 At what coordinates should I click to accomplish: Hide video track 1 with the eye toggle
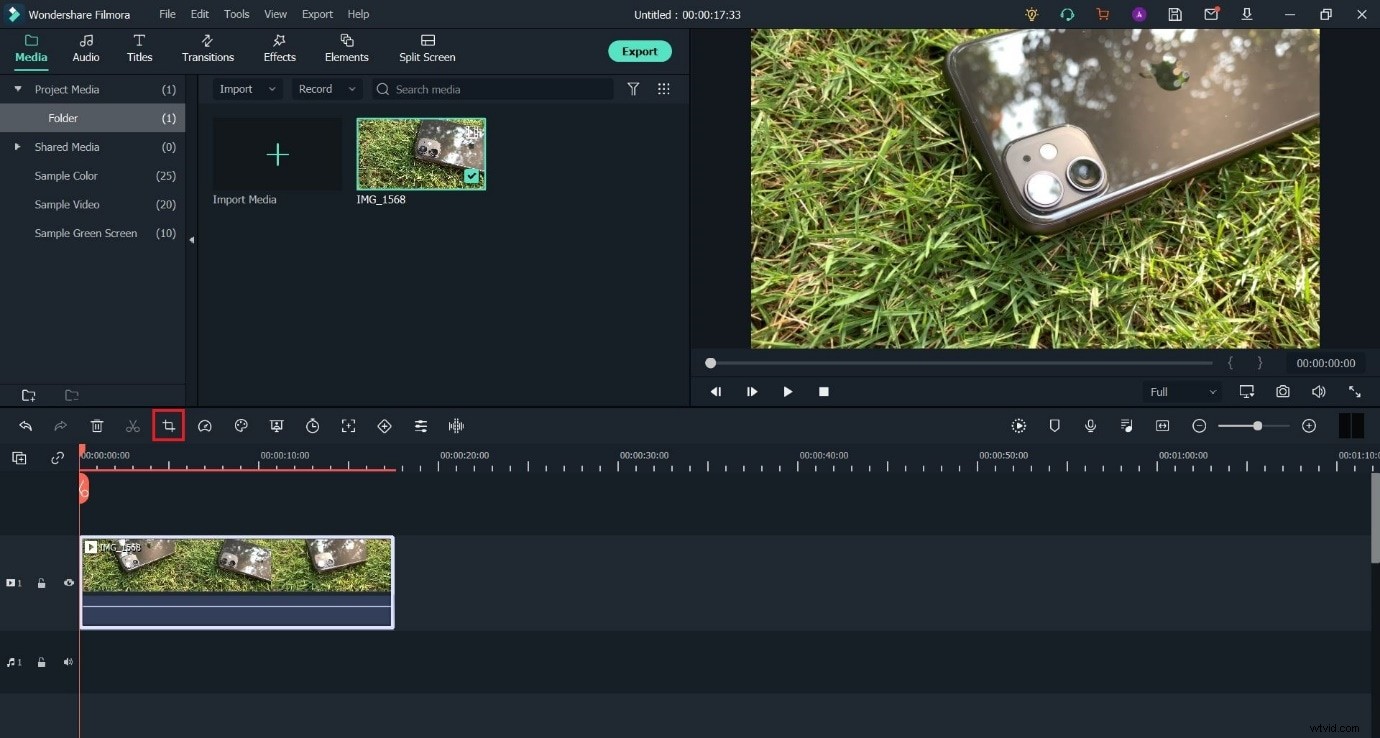[x=68, y=583]
